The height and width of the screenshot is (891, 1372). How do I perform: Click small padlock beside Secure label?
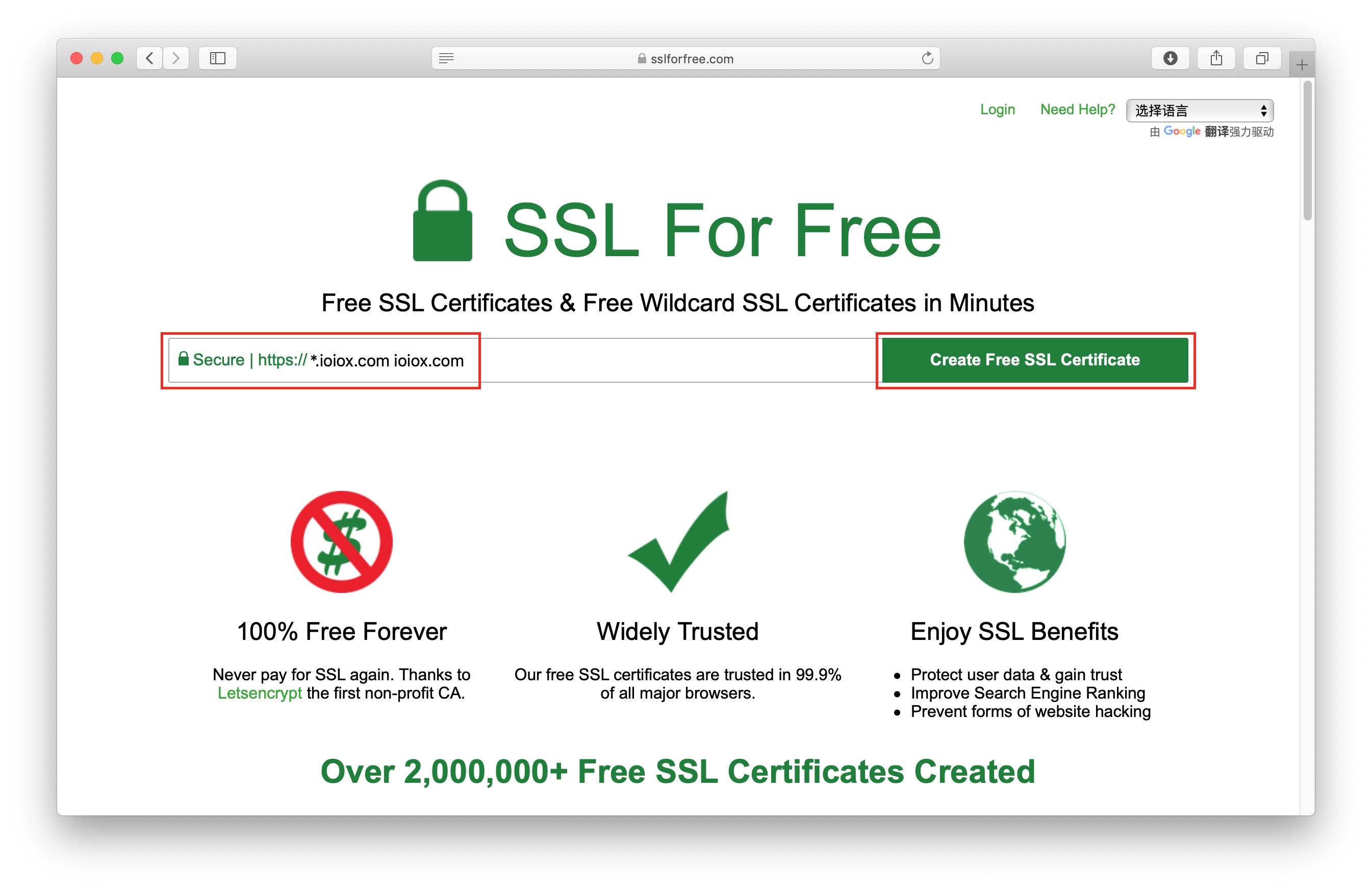point(183,359)
